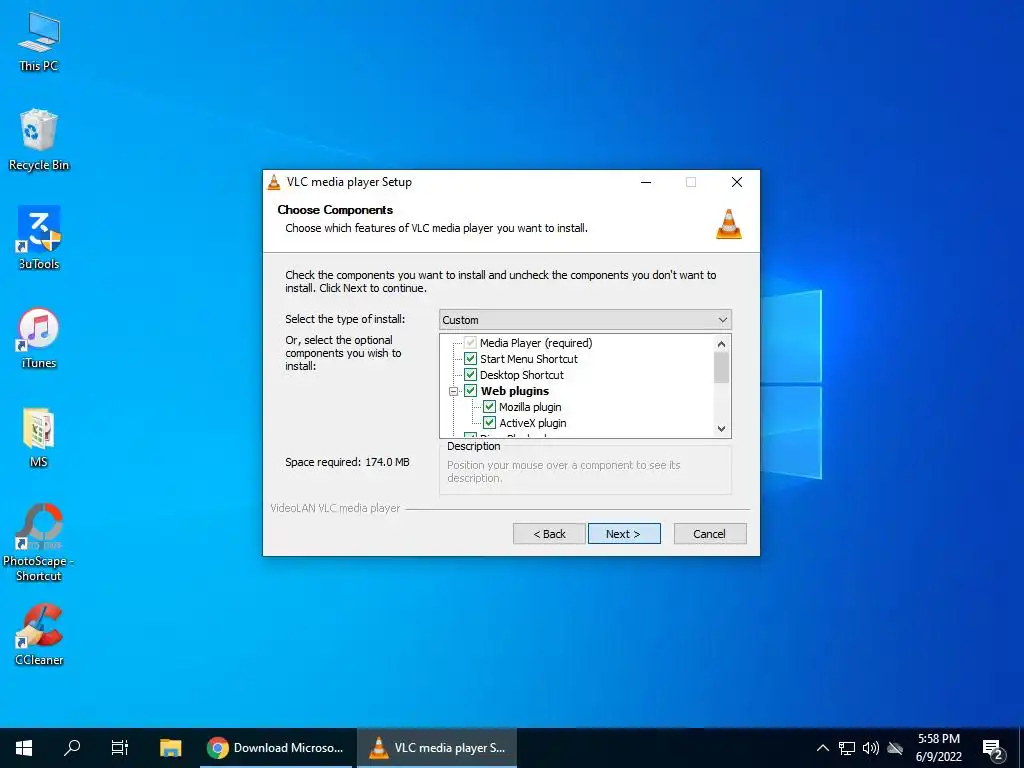The height and width of the screenshot is (768, 1024).
Task: Open network status tray icon
Action: point(847,748)
